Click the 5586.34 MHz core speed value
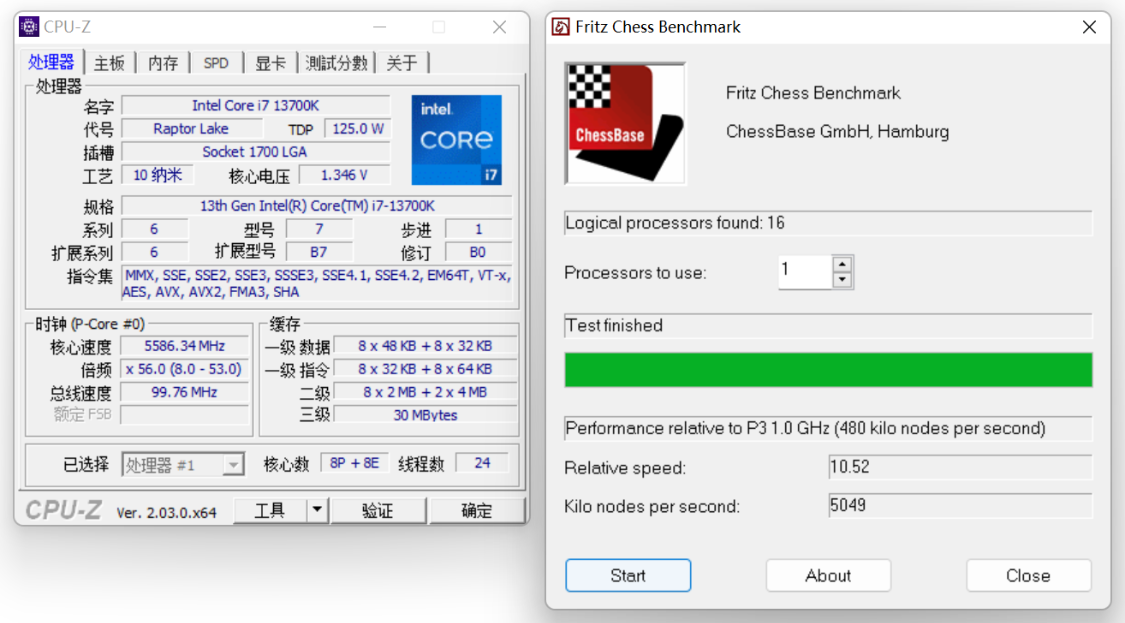This screenshot has width=1125, height=623. (x=184, y=346)
